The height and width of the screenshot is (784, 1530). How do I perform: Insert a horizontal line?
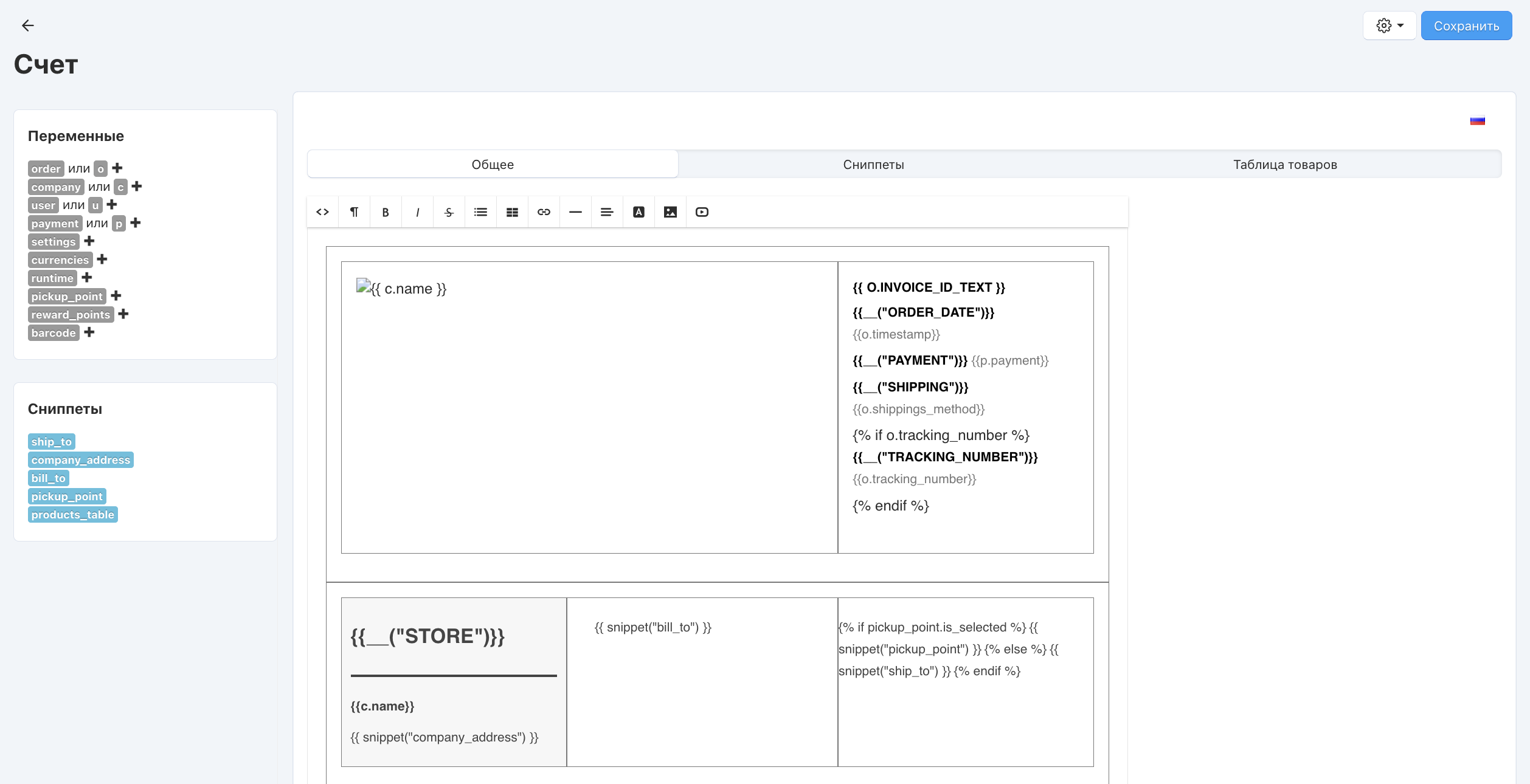tap(575, 212)
